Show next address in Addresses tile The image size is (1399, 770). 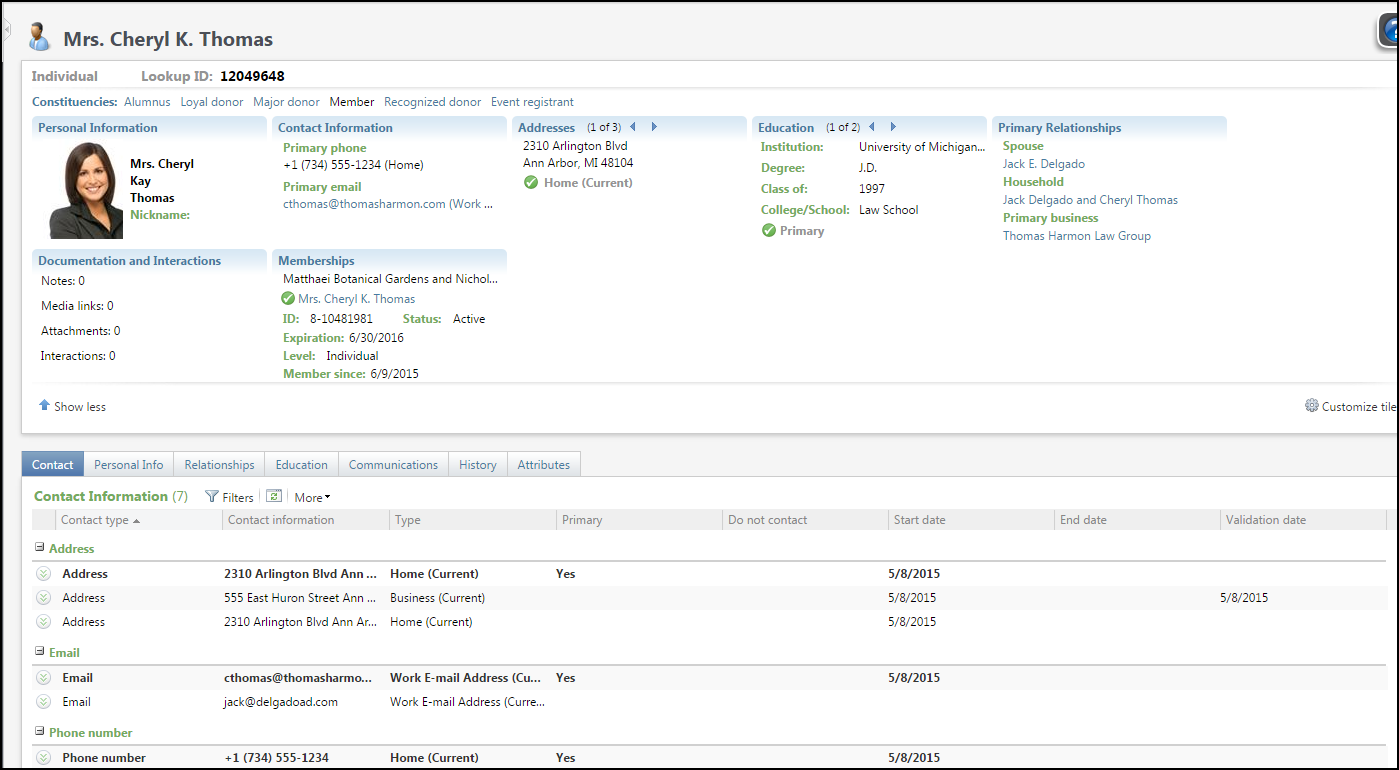click(x=654, y=127)
